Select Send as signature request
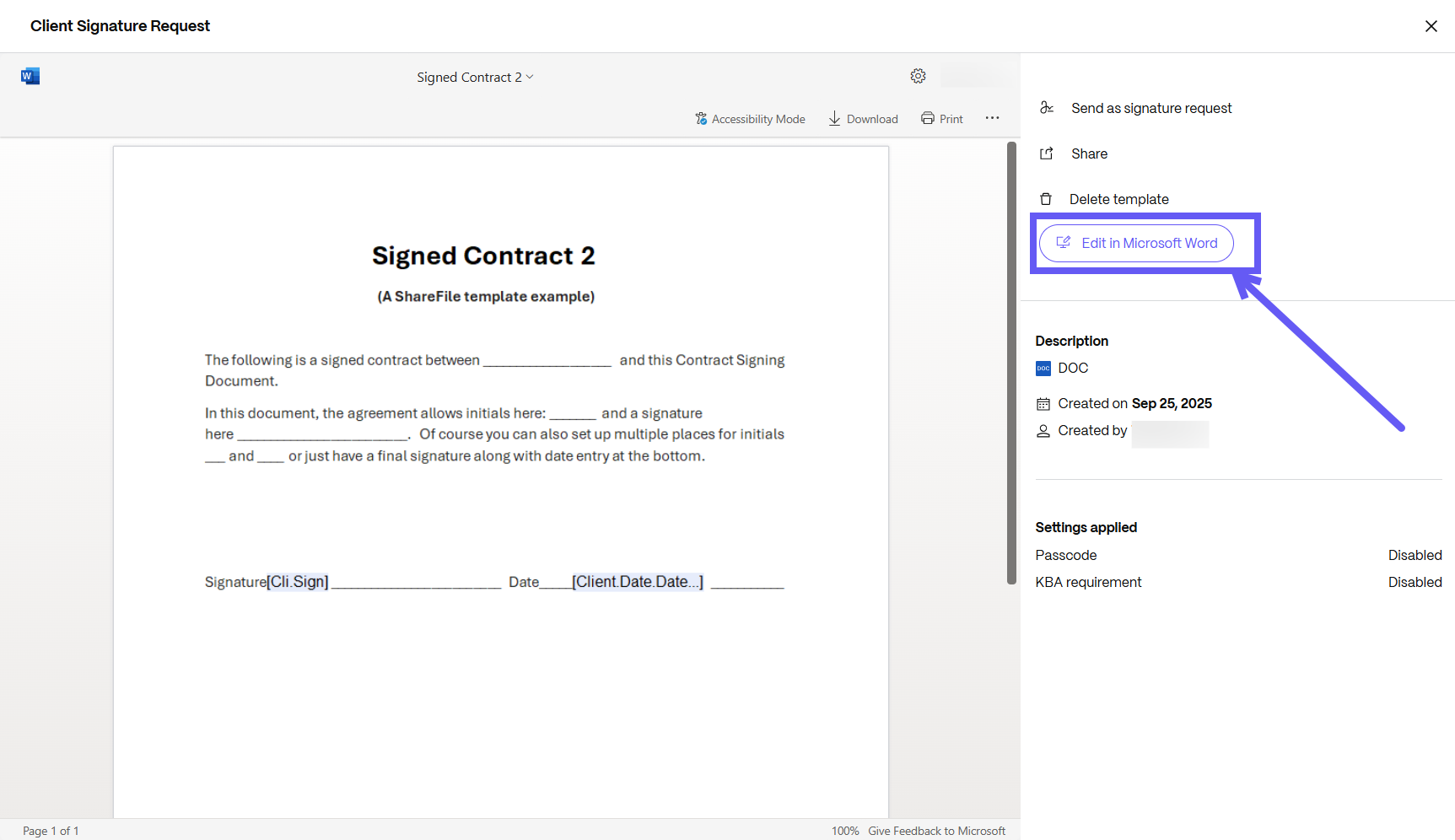1455x840 pixels. coord(1151,109)
